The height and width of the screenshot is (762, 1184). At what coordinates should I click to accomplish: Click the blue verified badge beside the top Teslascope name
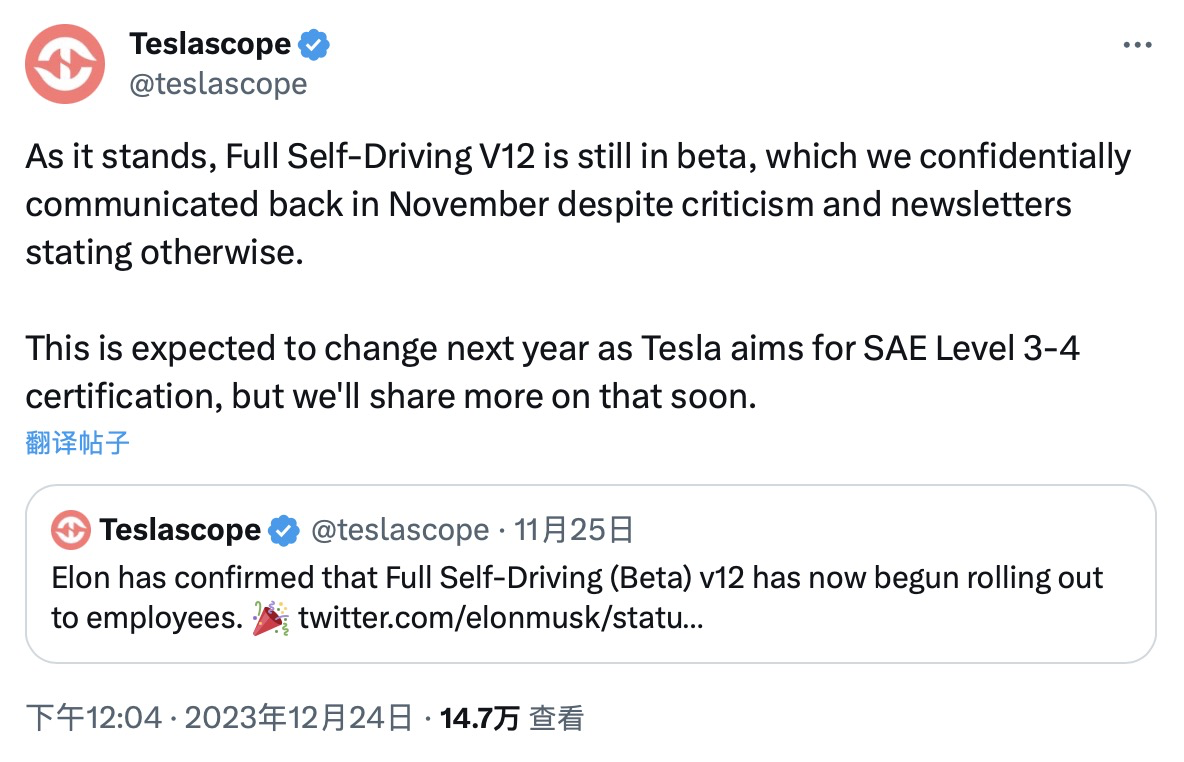click(x=315, y=45)
